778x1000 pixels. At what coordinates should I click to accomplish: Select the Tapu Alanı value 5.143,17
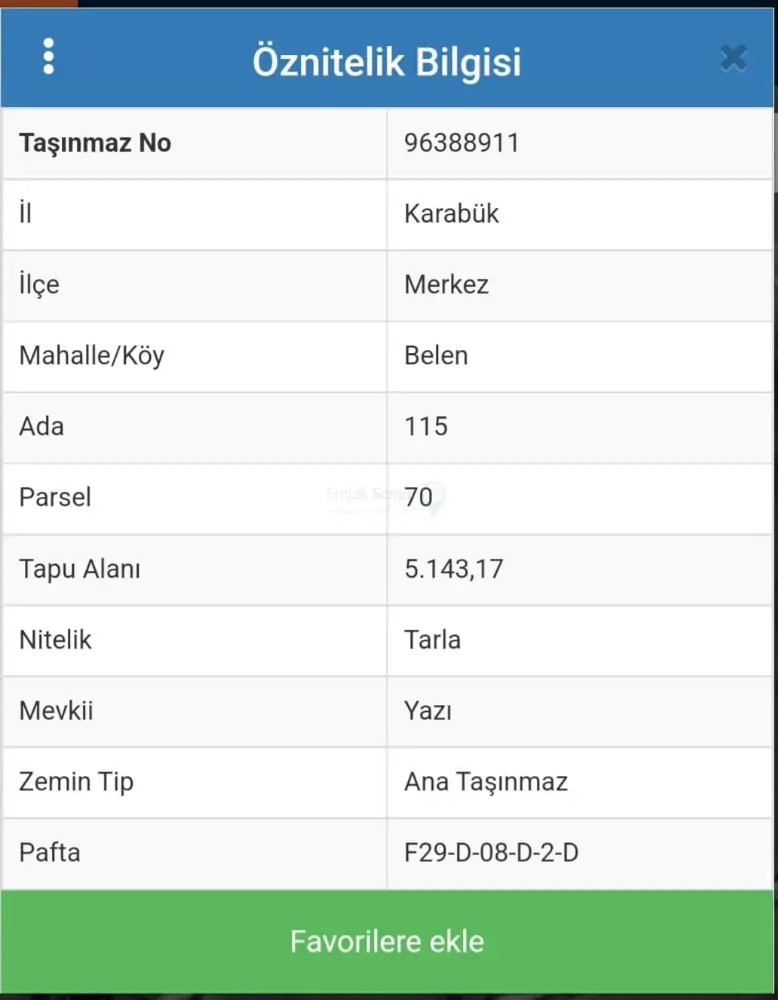[x=453, y=569]
